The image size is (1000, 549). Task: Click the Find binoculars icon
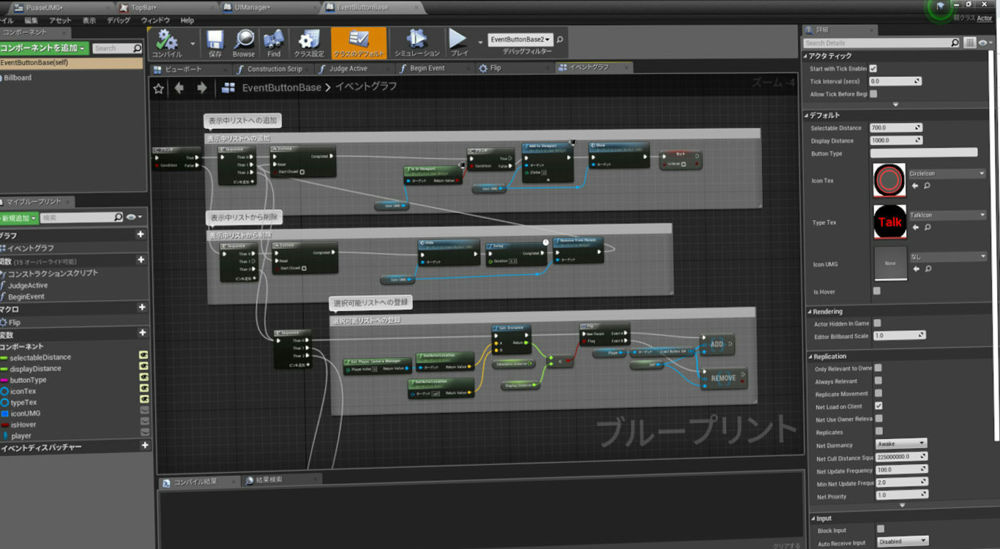click(273, 40)
